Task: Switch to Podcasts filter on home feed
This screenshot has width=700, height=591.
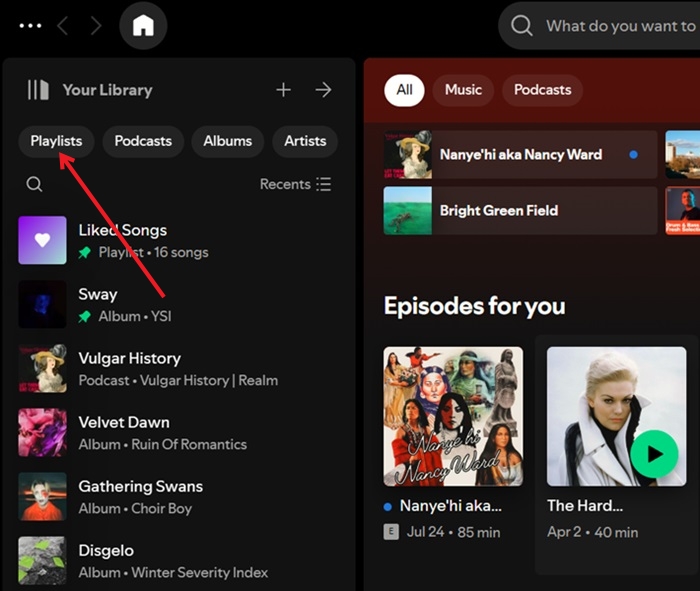Action: pos(542,90)
